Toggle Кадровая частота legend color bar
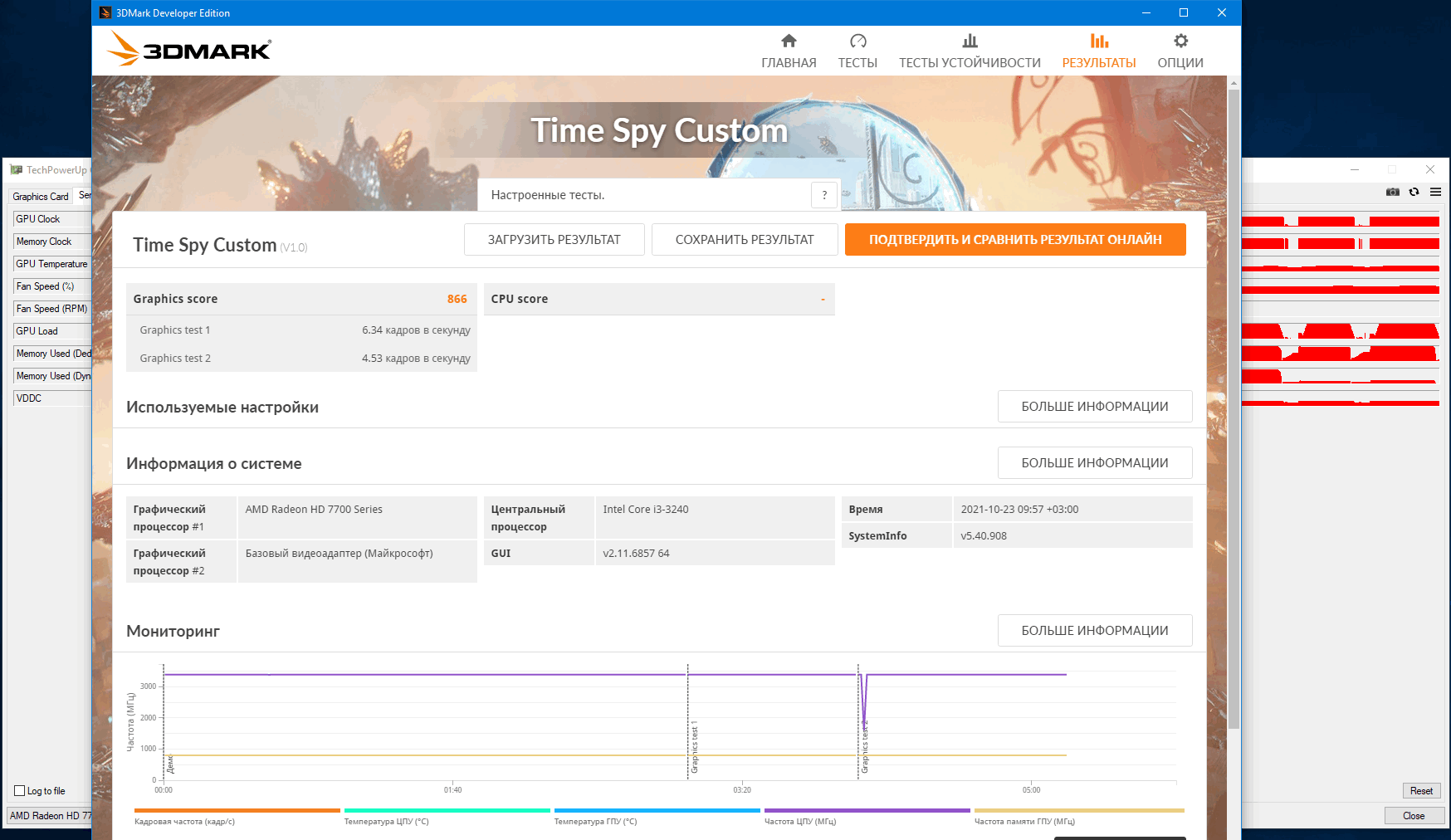This screenshot has height=840, width=1451. (x=237, y=810)
